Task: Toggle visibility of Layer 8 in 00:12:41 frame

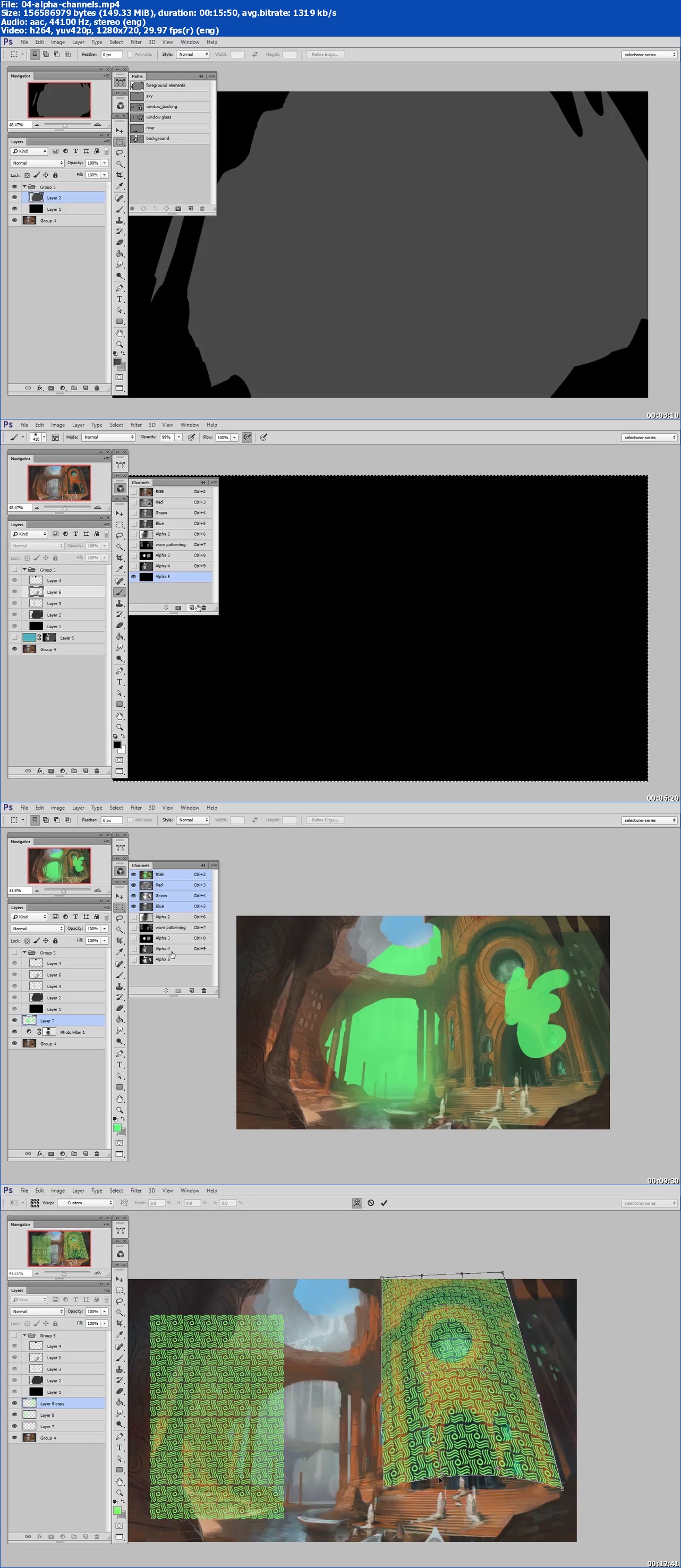Action: tap(15, 1415)
